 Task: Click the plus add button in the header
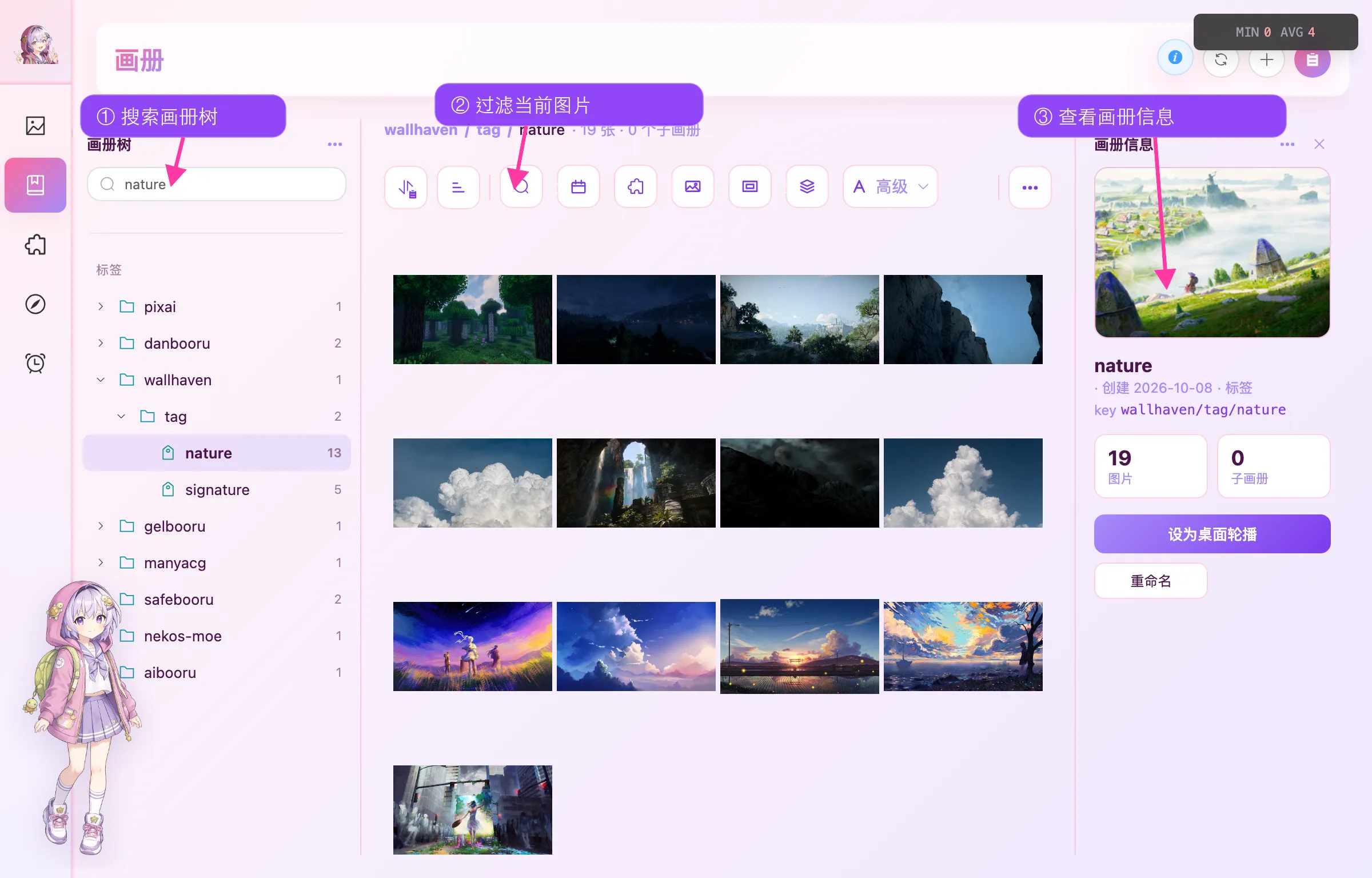[1267, 59]
